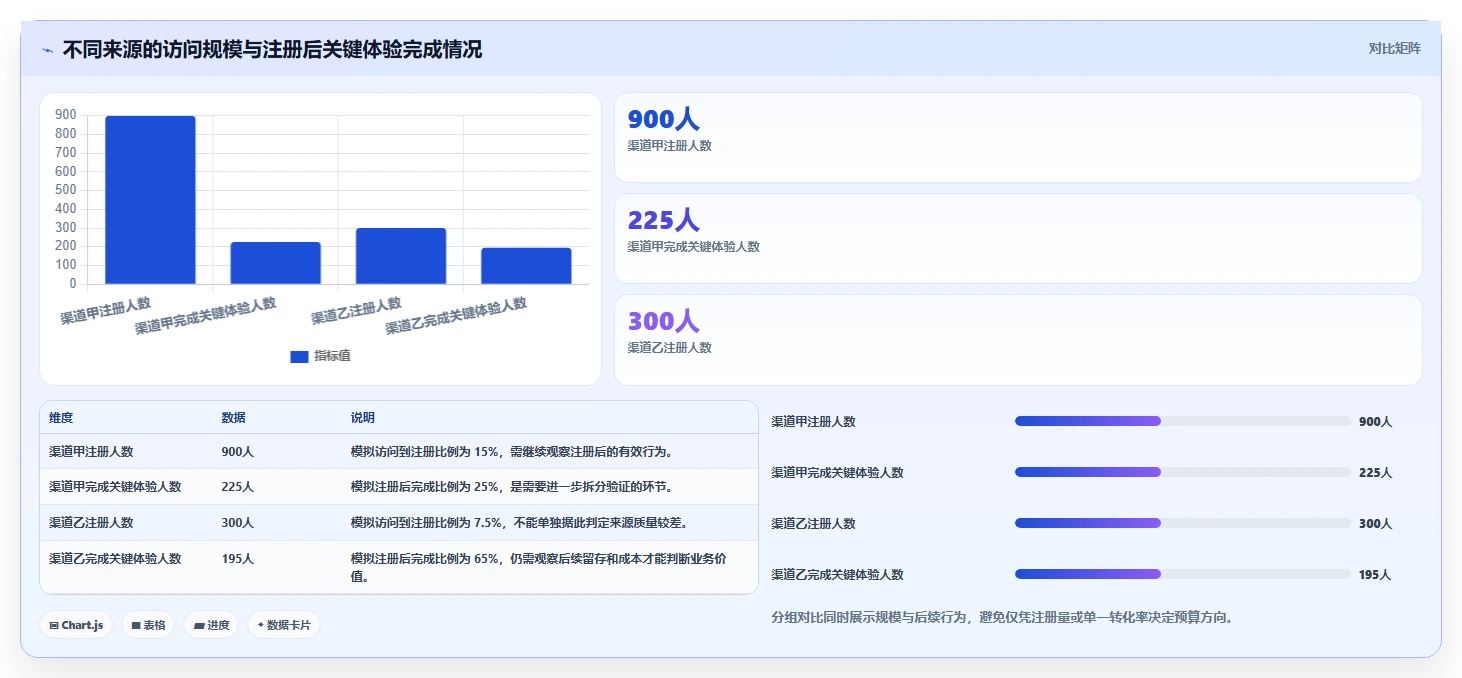Image resolution: width=1462 pixels, height=678 pixels.
Task: Click the 对比矩阵 label in header
Action: click(x=1394, y=48)
